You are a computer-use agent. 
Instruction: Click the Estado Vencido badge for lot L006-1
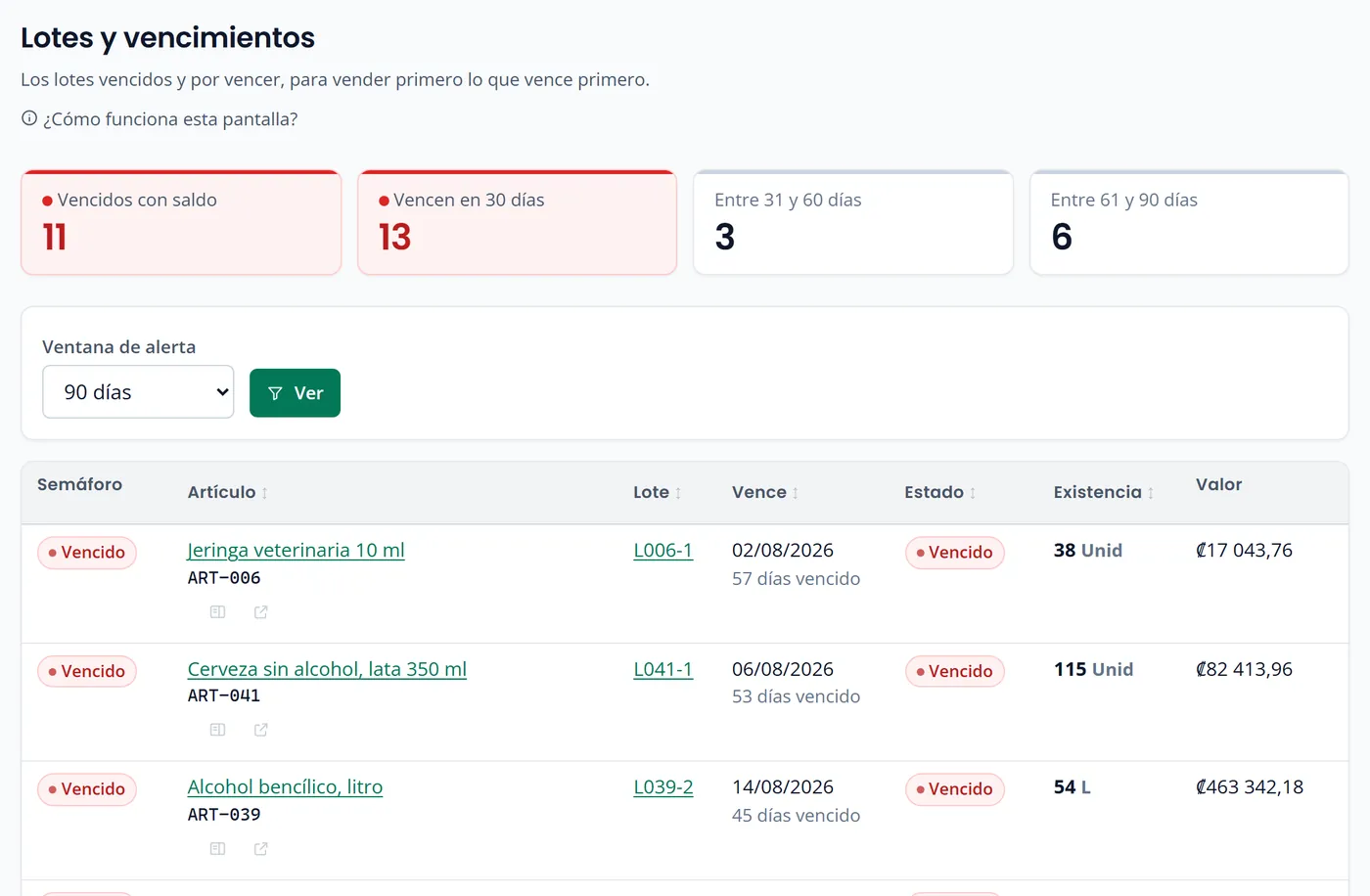(x=955, y=553)
